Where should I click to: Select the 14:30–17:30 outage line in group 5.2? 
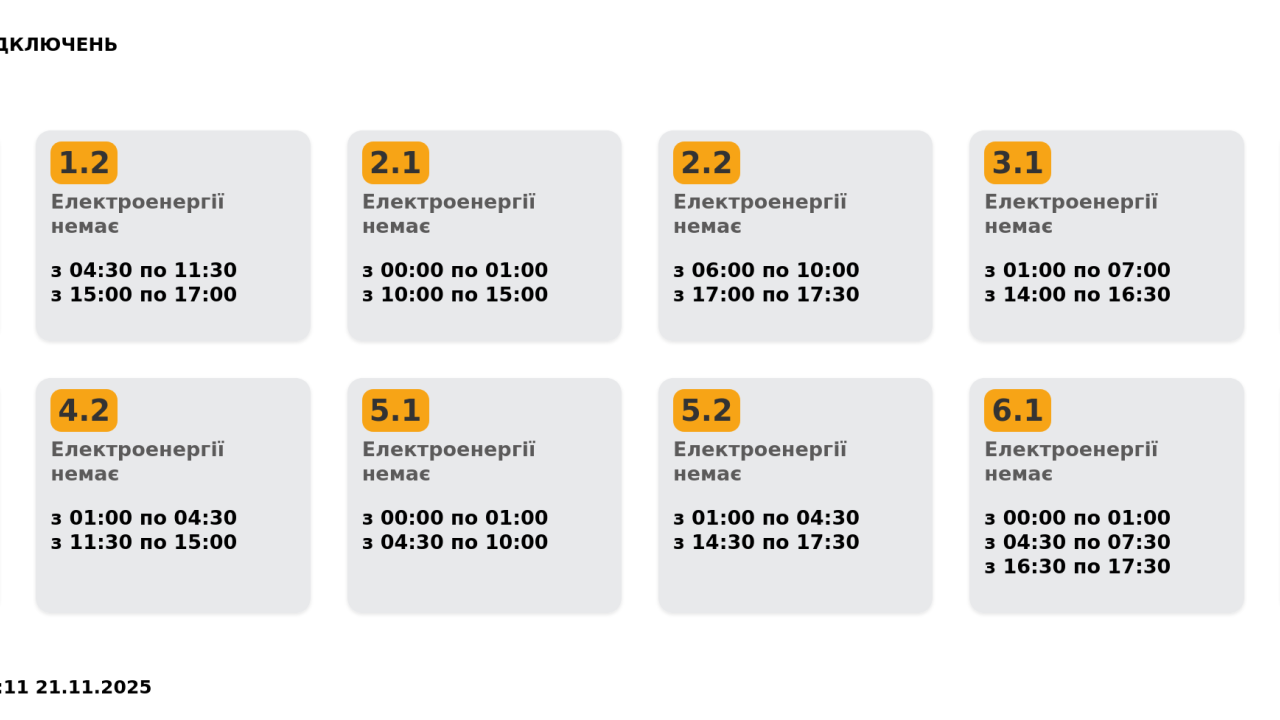766,543
